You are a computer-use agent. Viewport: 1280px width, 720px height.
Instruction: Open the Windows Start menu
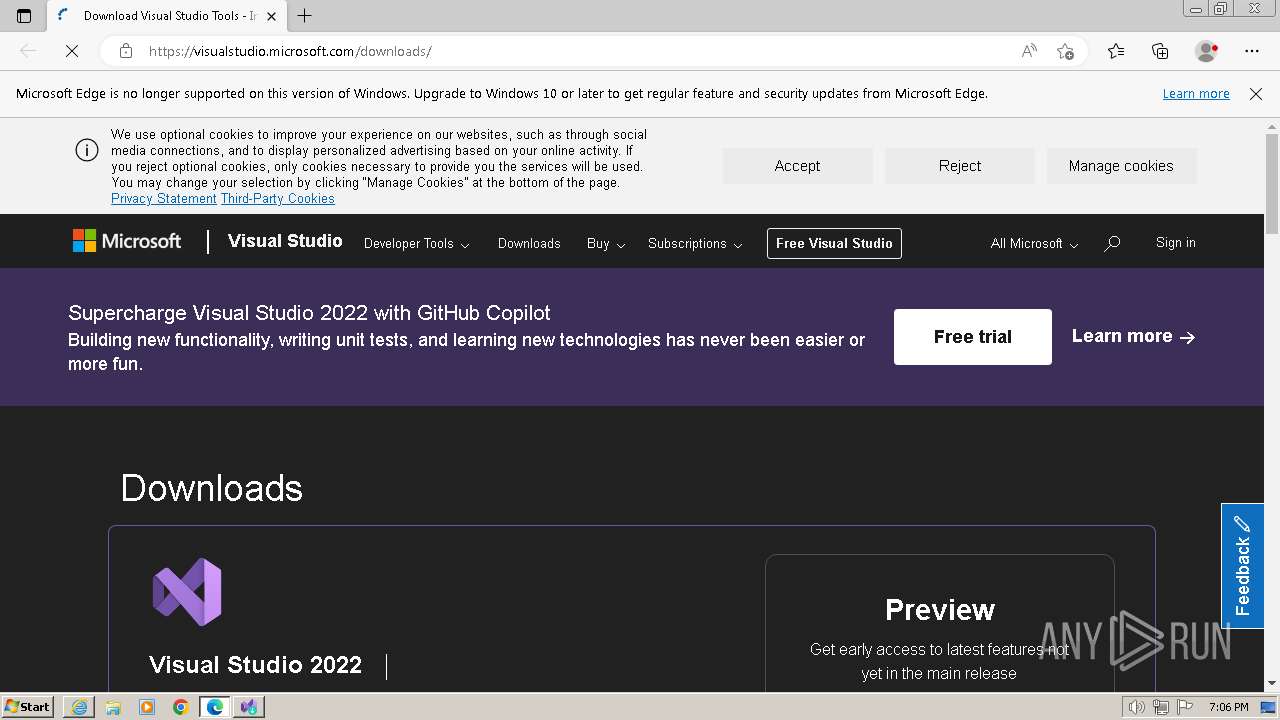tap(28, 707)
